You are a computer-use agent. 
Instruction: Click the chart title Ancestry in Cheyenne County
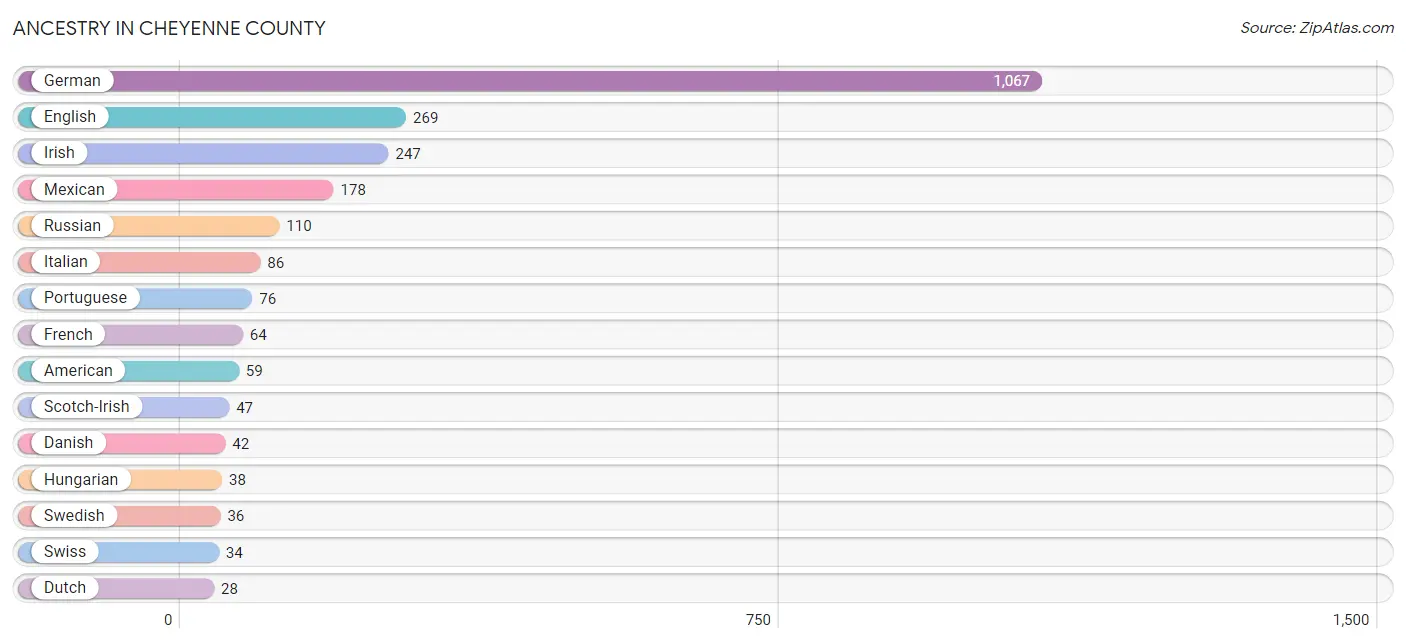point(169,28)
